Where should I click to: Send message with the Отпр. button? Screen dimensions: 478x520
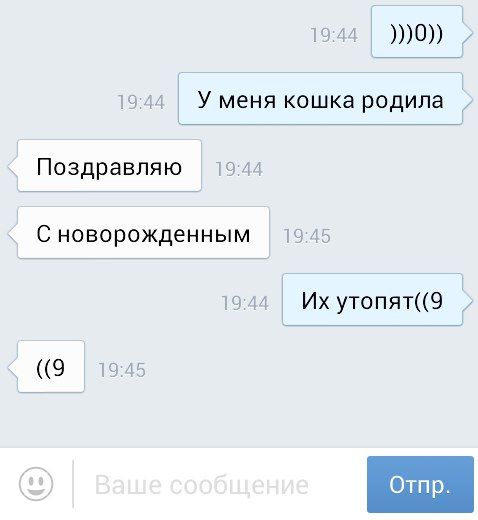click(420, 484)
